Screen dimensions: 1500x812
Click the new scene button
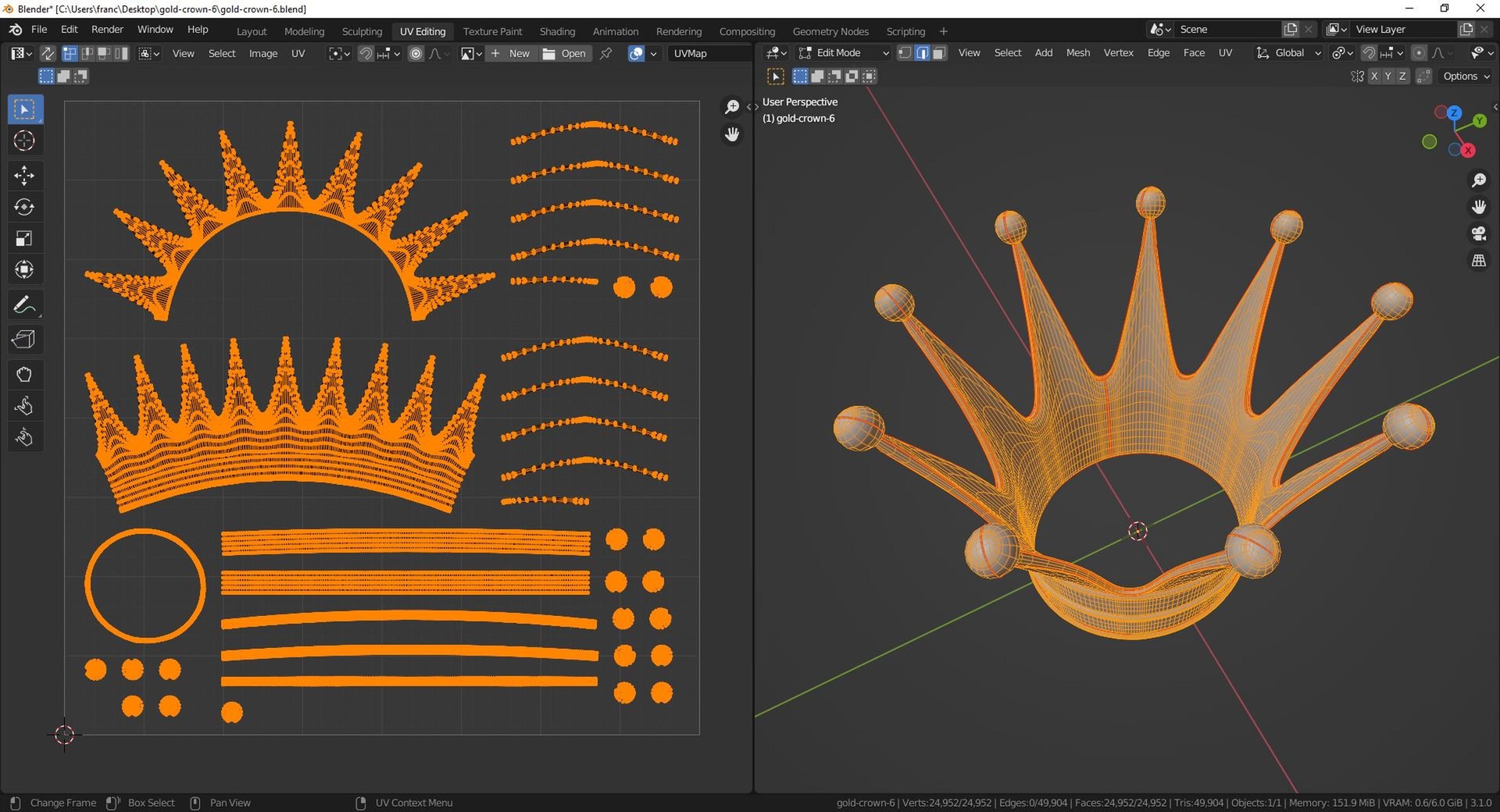(1291, 29)
